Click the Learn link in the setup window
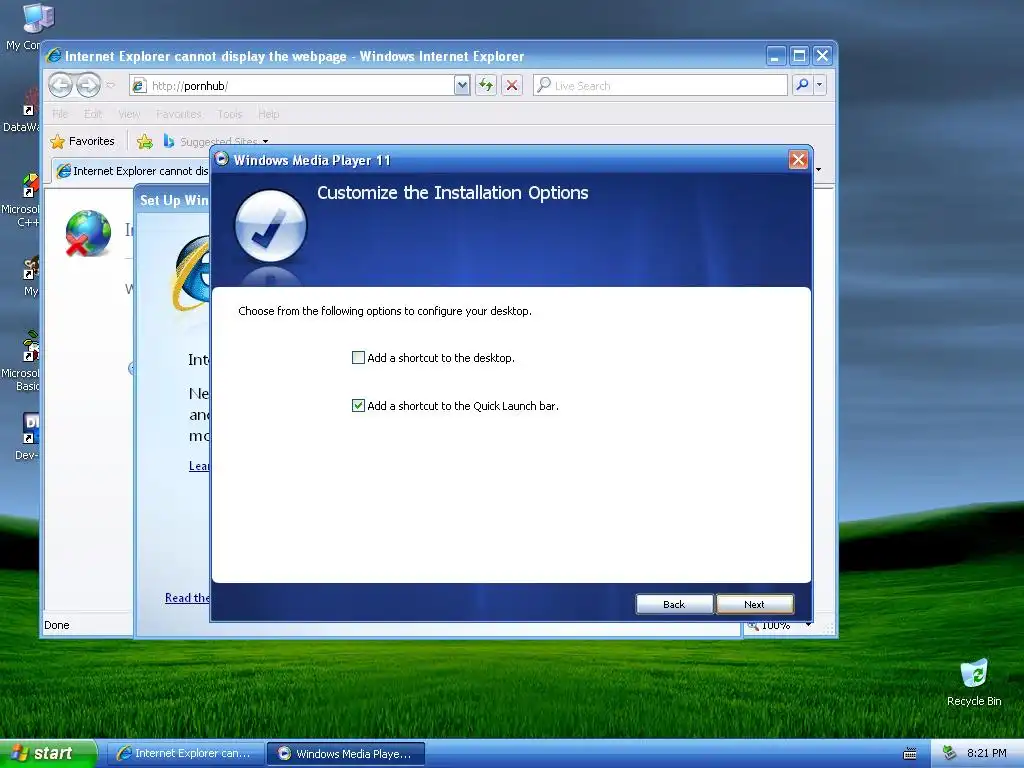The width and height of the screenshot is (1024, 768). pyautogui.click(x=199, y=466)
